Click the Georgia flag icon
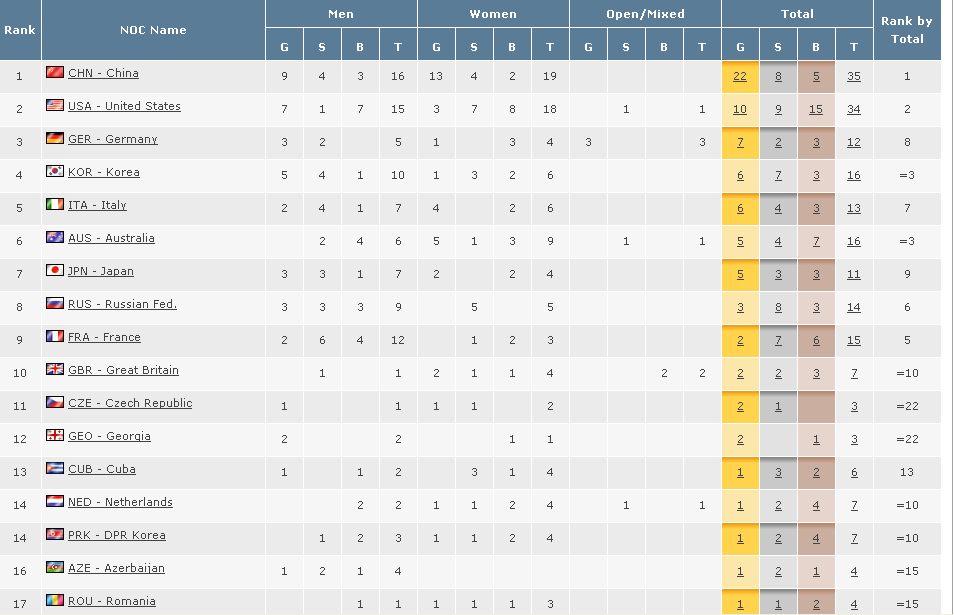Screen dimensions: 954x615 click(x=56, y=436)
